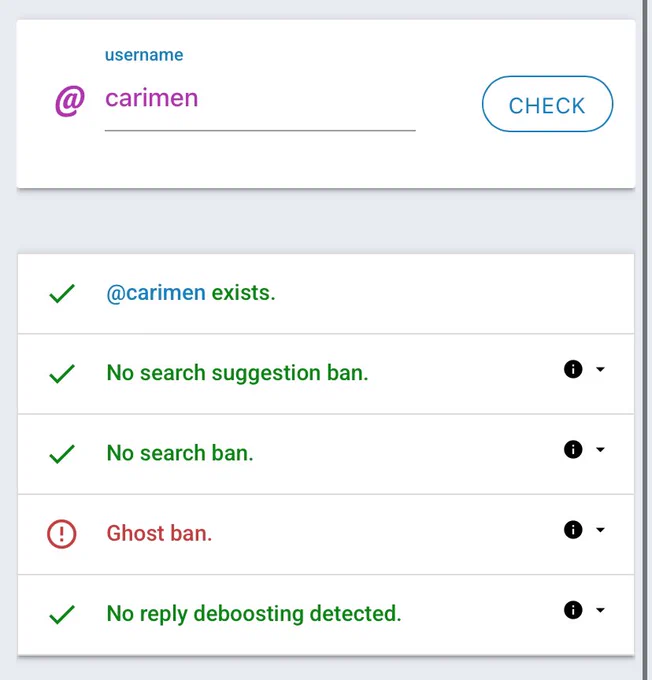Open the @carimen profile link
Image resolution: width=652 pixels, height=680 pixels.
pyautogui.click(x=156, y=293)
